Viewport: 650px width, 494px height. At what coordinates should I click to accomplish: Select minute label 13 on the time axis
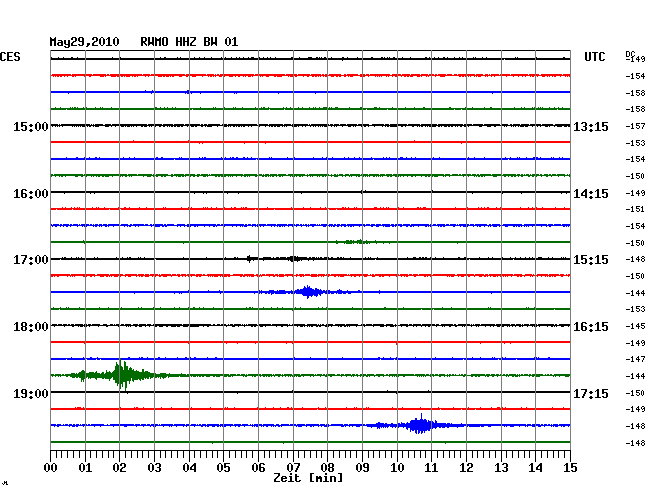click(501, 467)
